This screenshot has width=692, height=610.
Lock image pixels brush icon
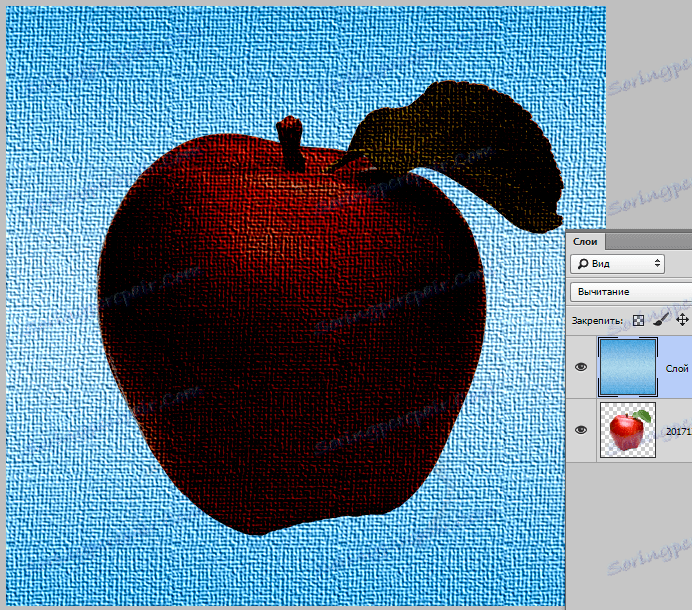point(660,320)
